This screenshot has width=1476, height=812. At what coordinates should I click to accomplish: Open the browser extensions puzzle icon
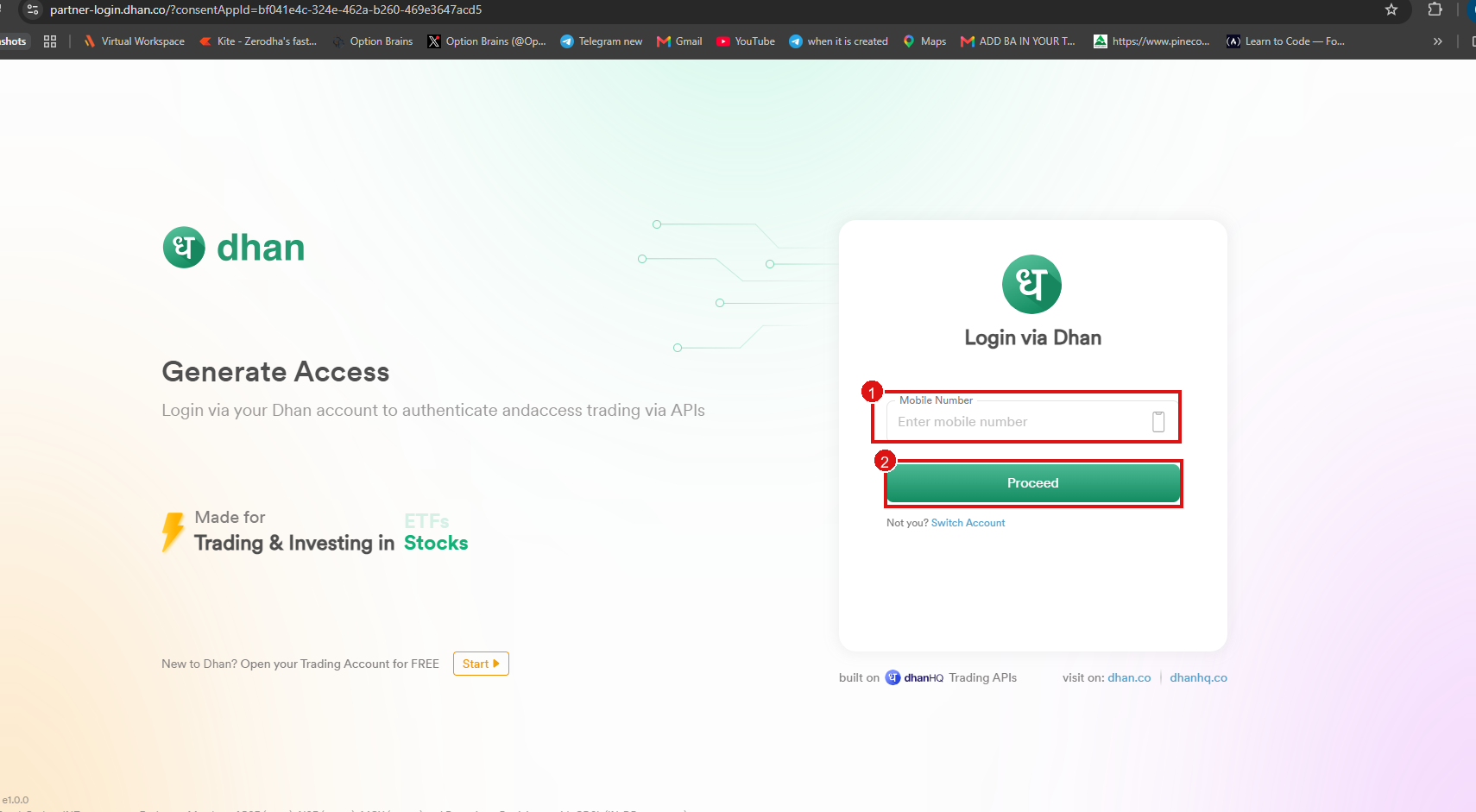1435,9
